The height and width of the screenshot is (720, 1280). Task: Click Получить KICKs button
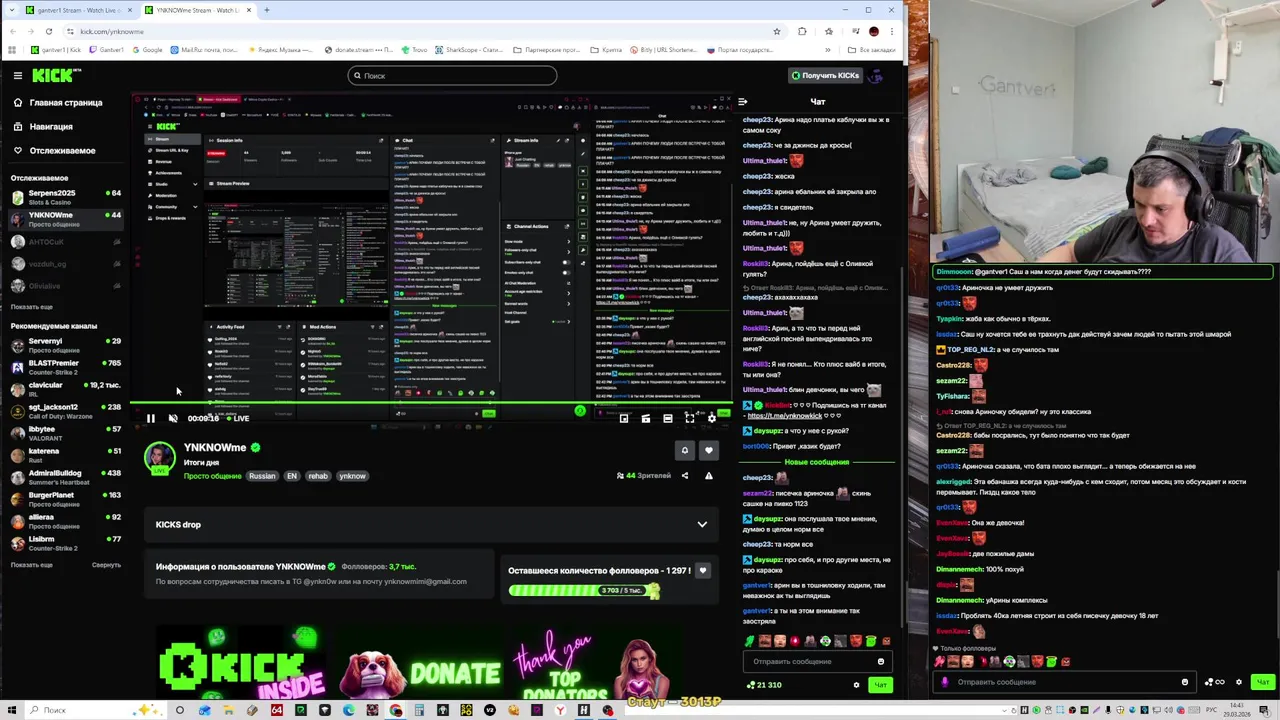825,75
